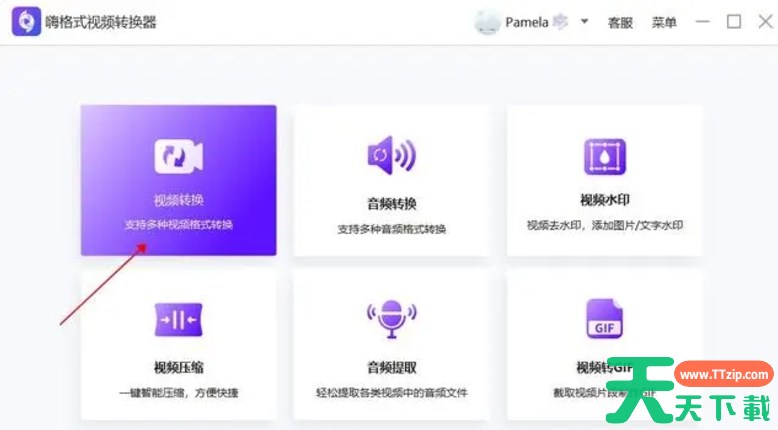Close the converter window
778x430 pixels.
coord(766,21)
